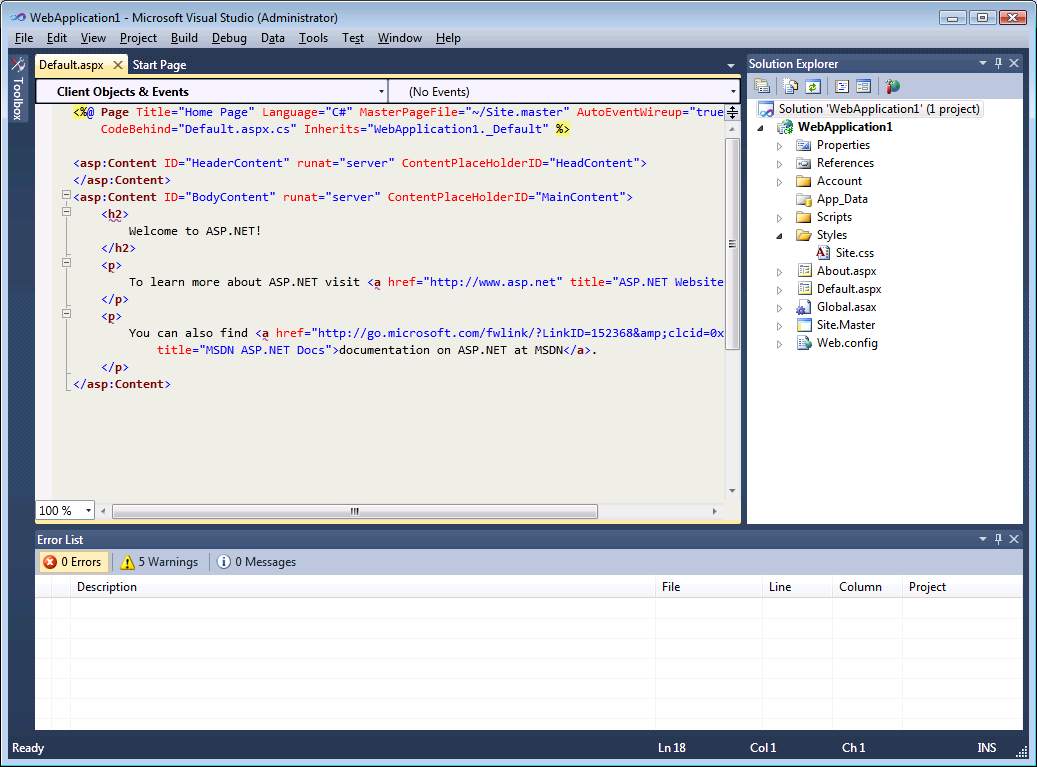Open the 100 % zoom level combo box
1037x767 pixels.
click(x=65, y=510)
